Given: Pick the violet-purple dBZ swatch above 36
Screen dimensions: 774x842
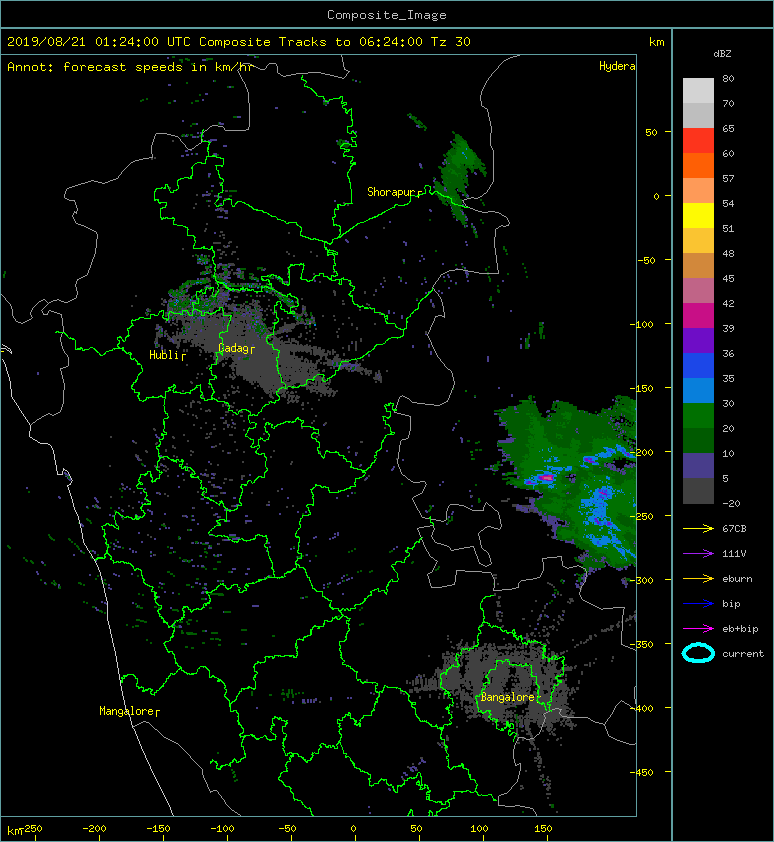Looking at the screenshot, I should pos(698,340).
